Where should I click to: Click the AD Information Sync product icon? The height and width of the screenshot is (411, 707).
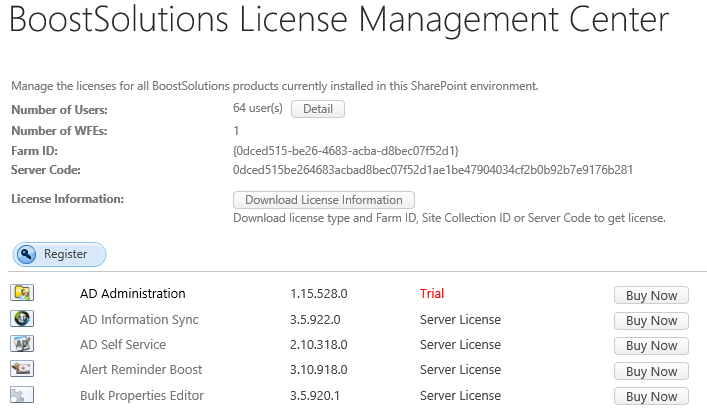[x=22, y=319]
